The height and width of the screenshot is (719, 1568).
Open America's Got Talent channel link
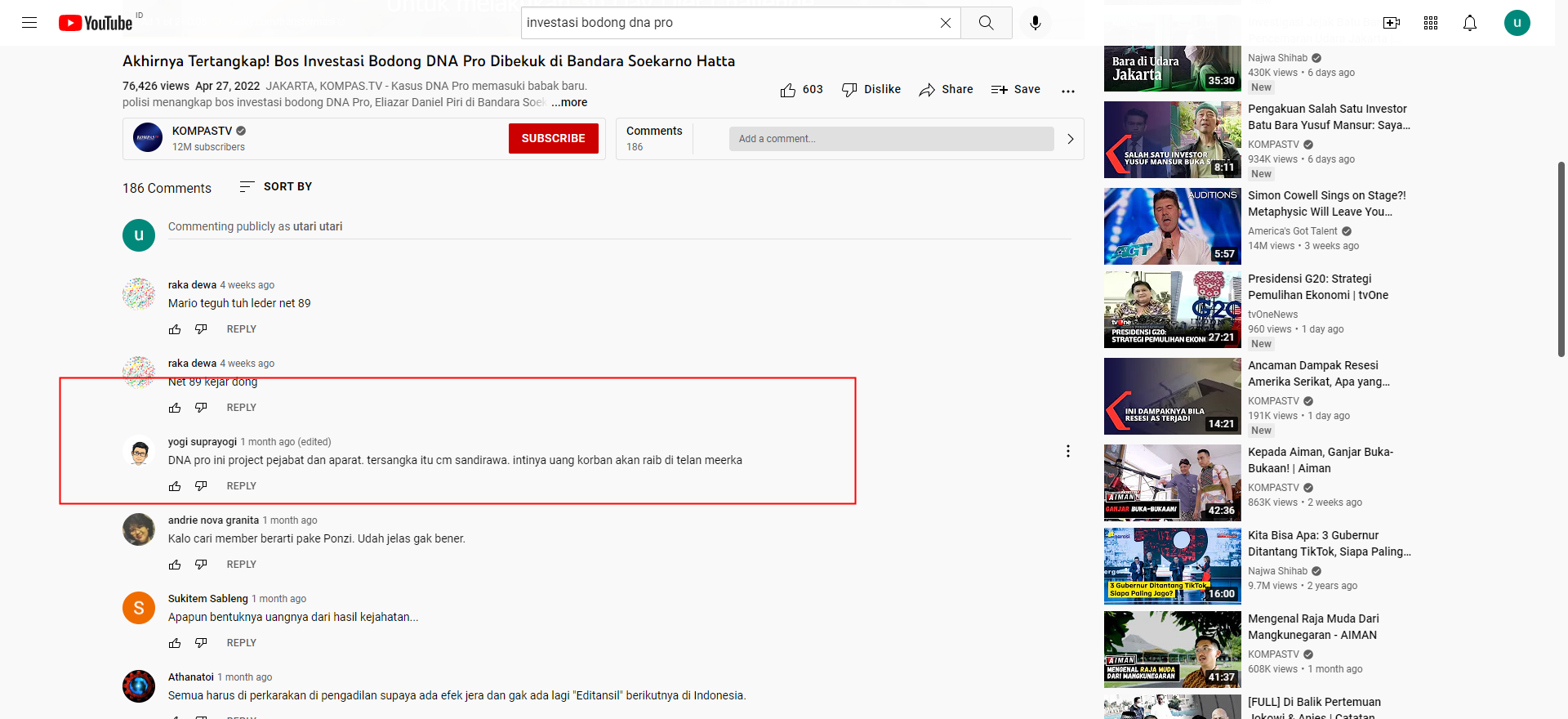coord(1293,231)
